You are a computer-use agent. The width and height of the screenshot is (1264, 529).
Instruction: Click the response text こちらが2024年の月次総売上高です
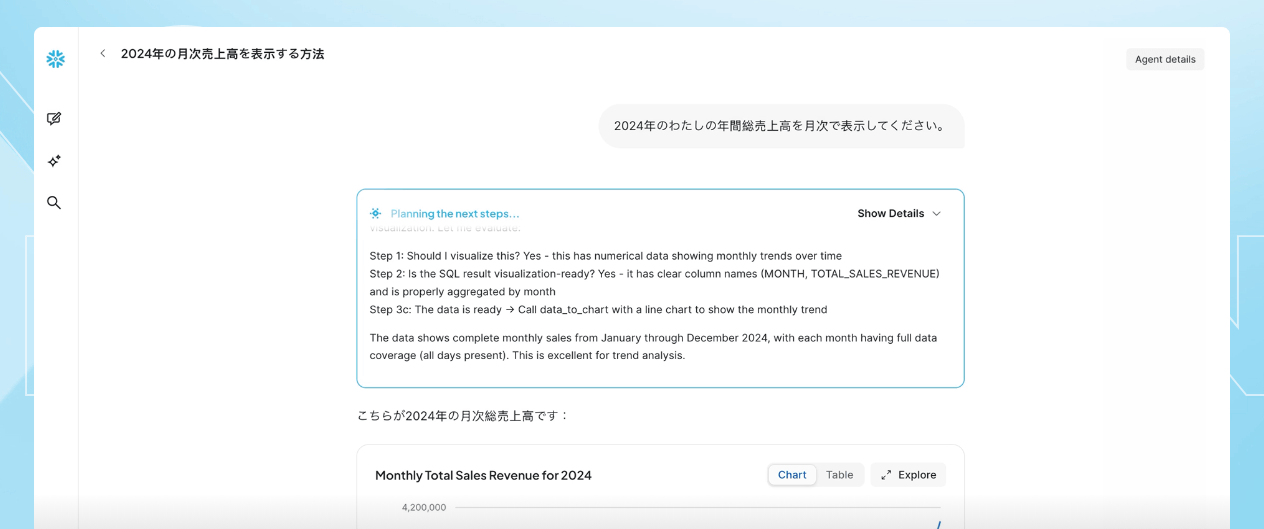point(462,415)
